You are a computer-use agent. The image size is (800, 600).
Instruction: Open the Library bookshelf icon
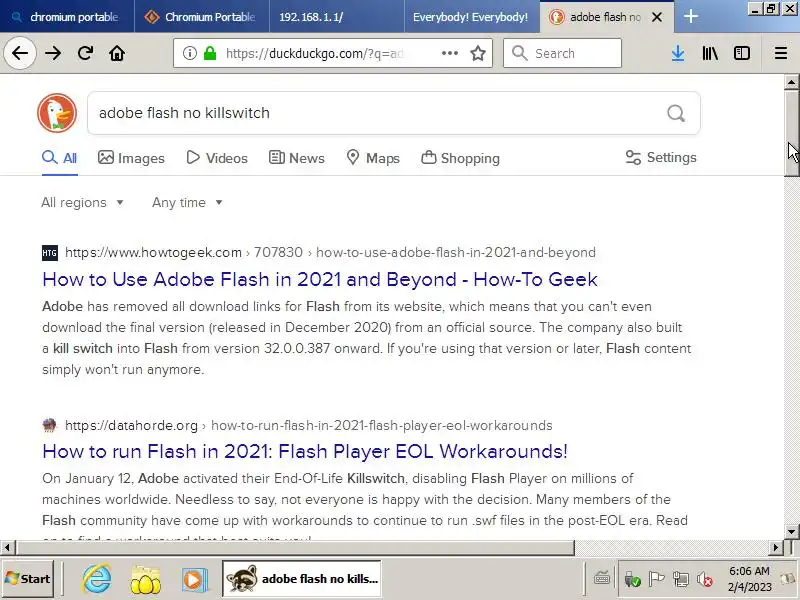coord(710,53)
